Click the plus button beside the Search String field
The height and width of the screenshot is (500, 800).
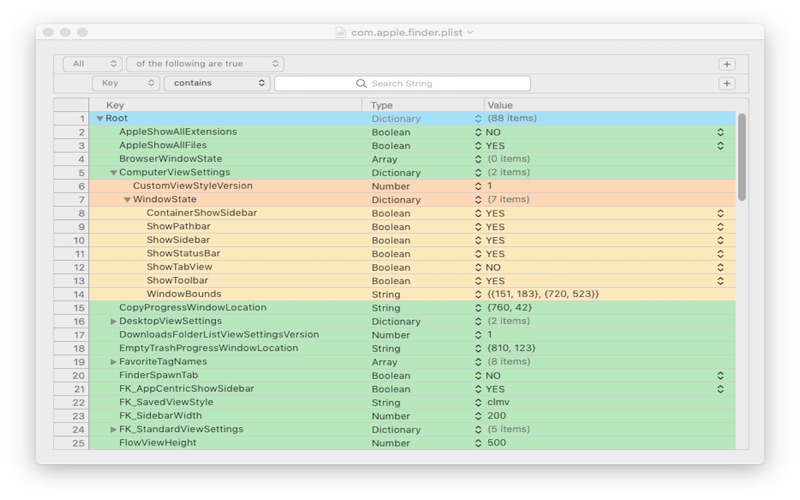[727, 83]
